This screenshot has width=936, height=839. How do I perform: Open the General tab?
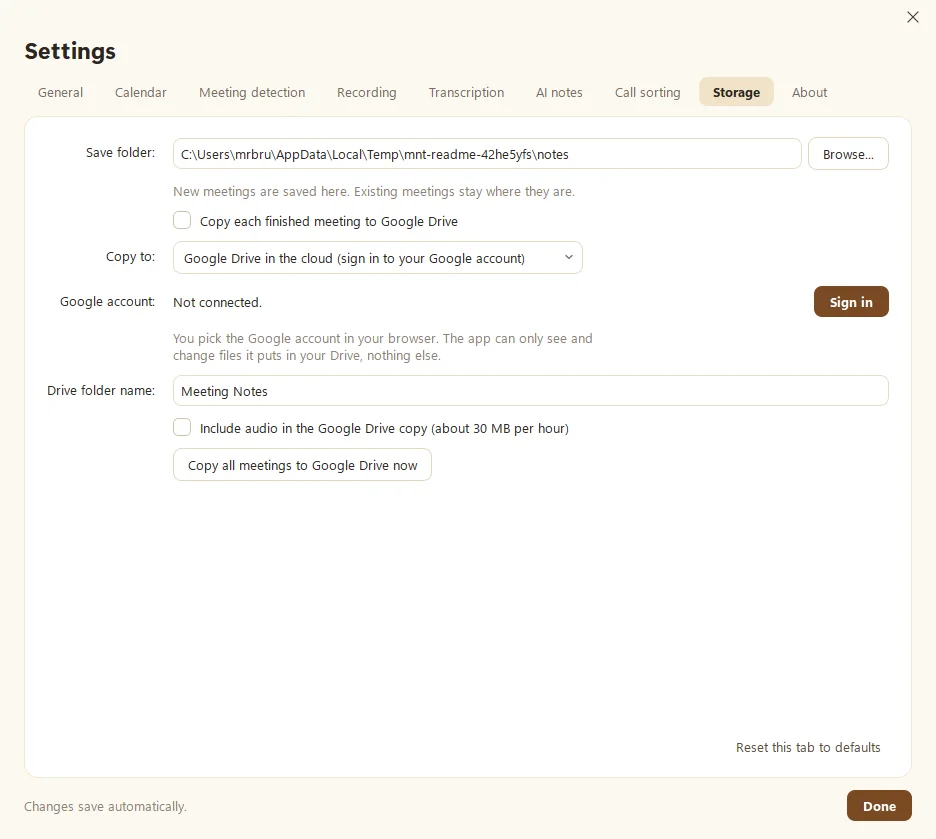point(60,92)
